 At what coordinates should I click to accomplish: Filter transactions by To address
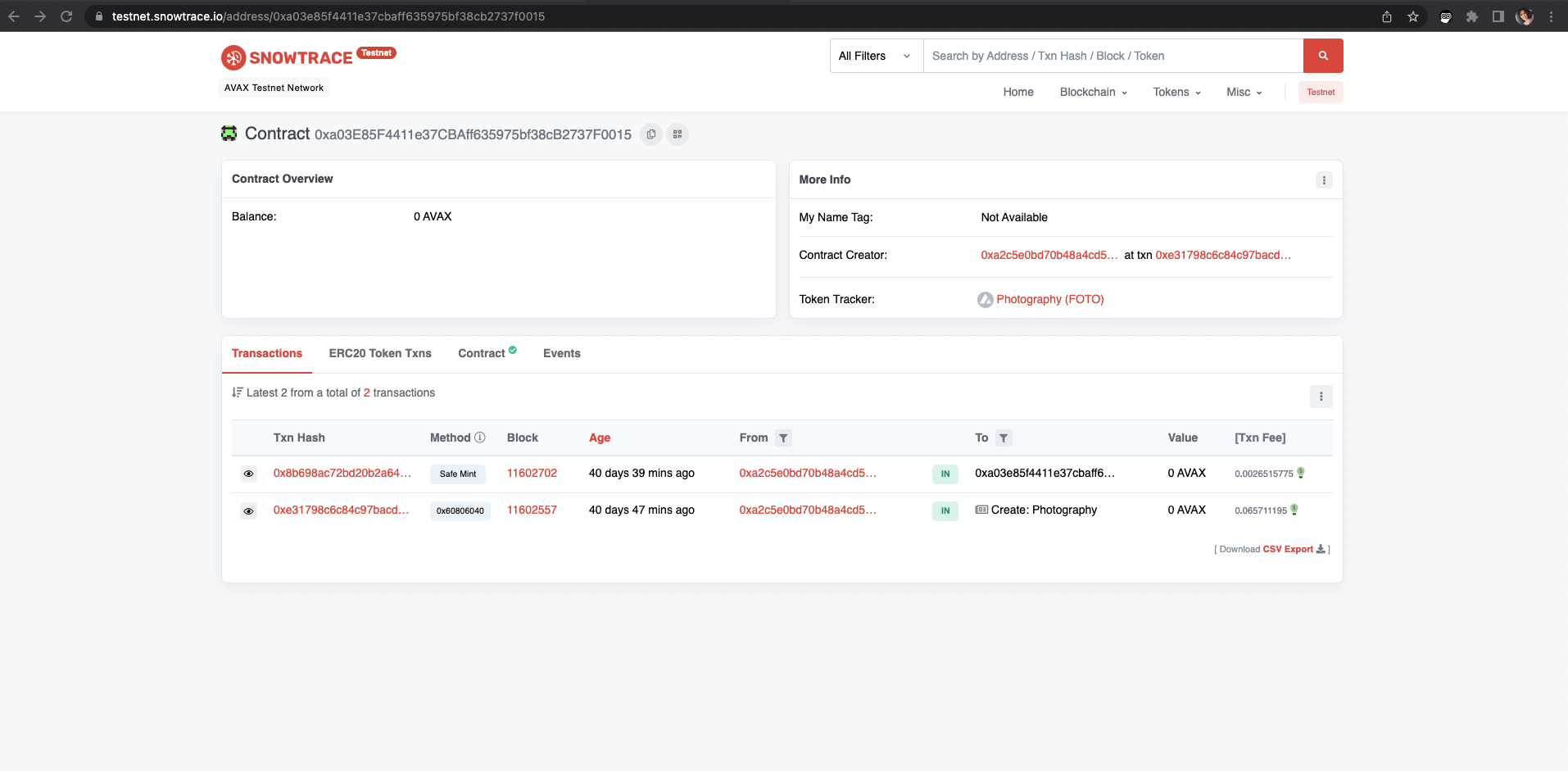pos(1004,438)
